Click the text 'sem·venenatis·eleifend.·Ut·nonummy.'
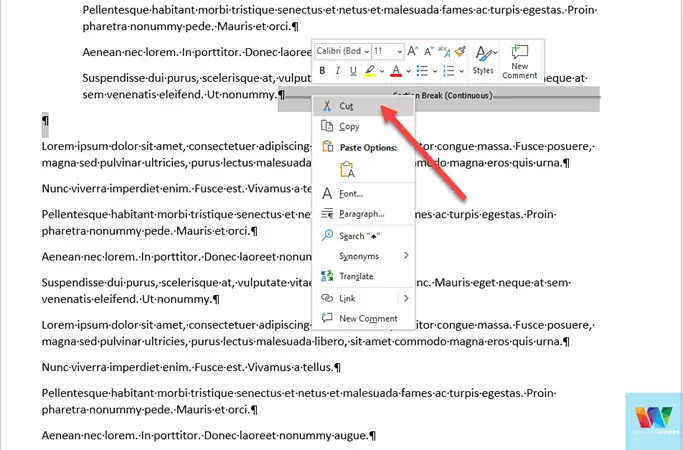683x450 pixels. [x=180, y=95]
